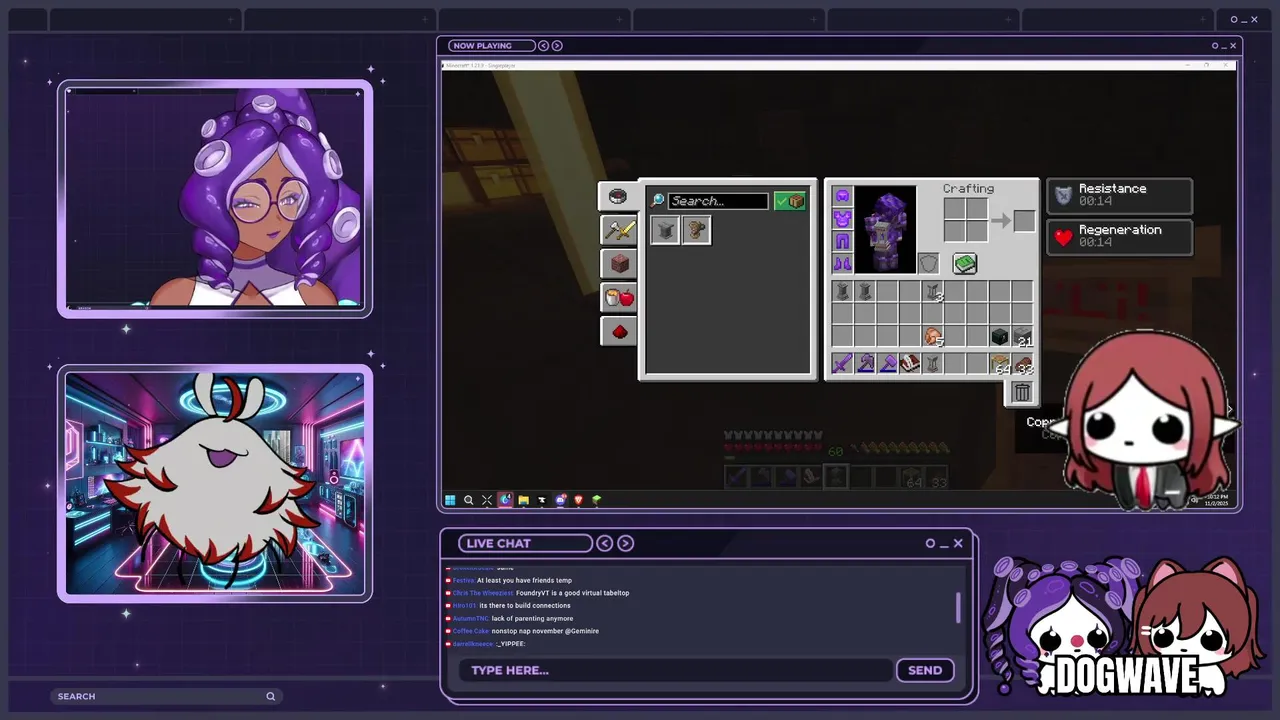Pick up the hotbar stack of 33
The width and height of the screenshot is (1280, 720).
[x=1022, y=364]
